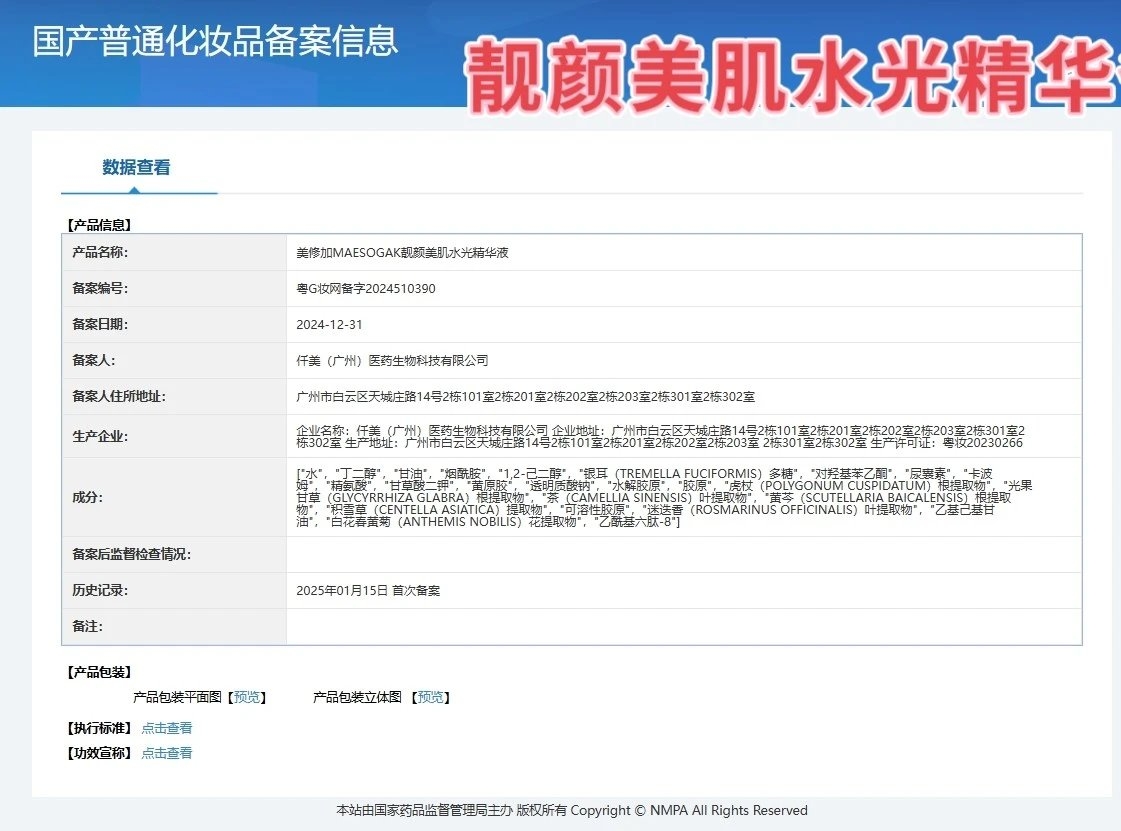This screenshot has width=1121, height=831.
Task: Click the 【产品包装】 section heading
Action: (x=99, y=672)
